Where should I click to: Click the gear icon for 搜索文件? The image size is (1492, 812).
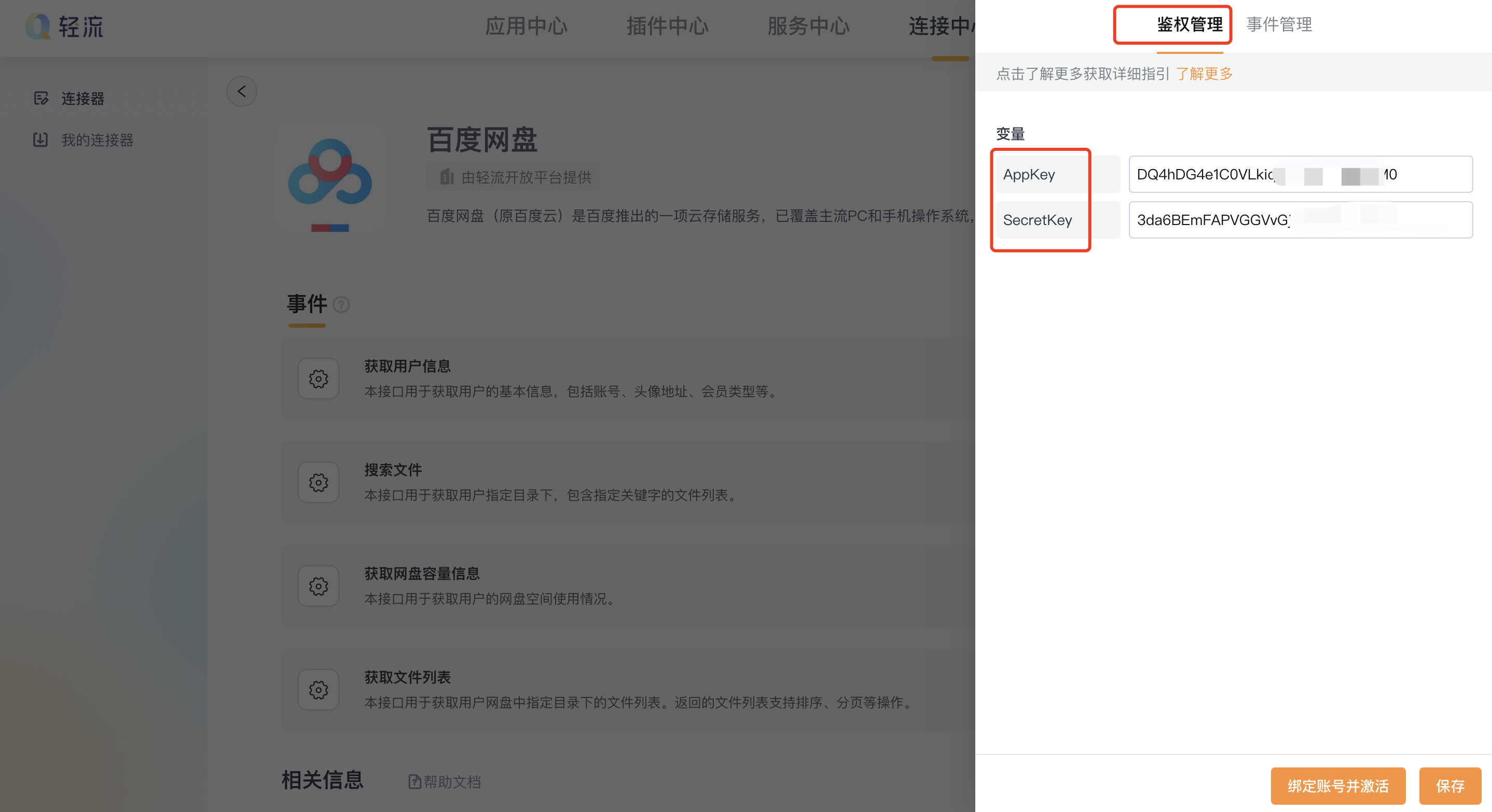coord(319,482)
